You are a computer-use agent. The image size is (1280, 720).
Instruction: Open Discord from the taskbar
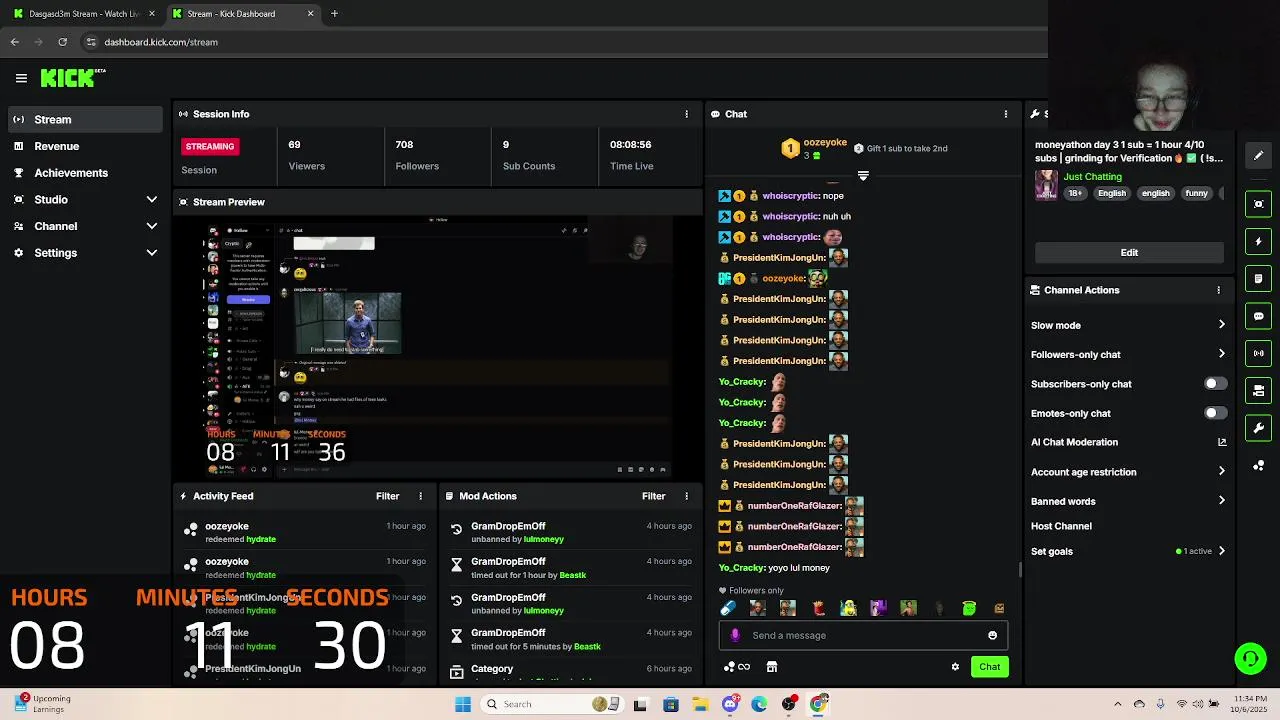coord(730,704)
